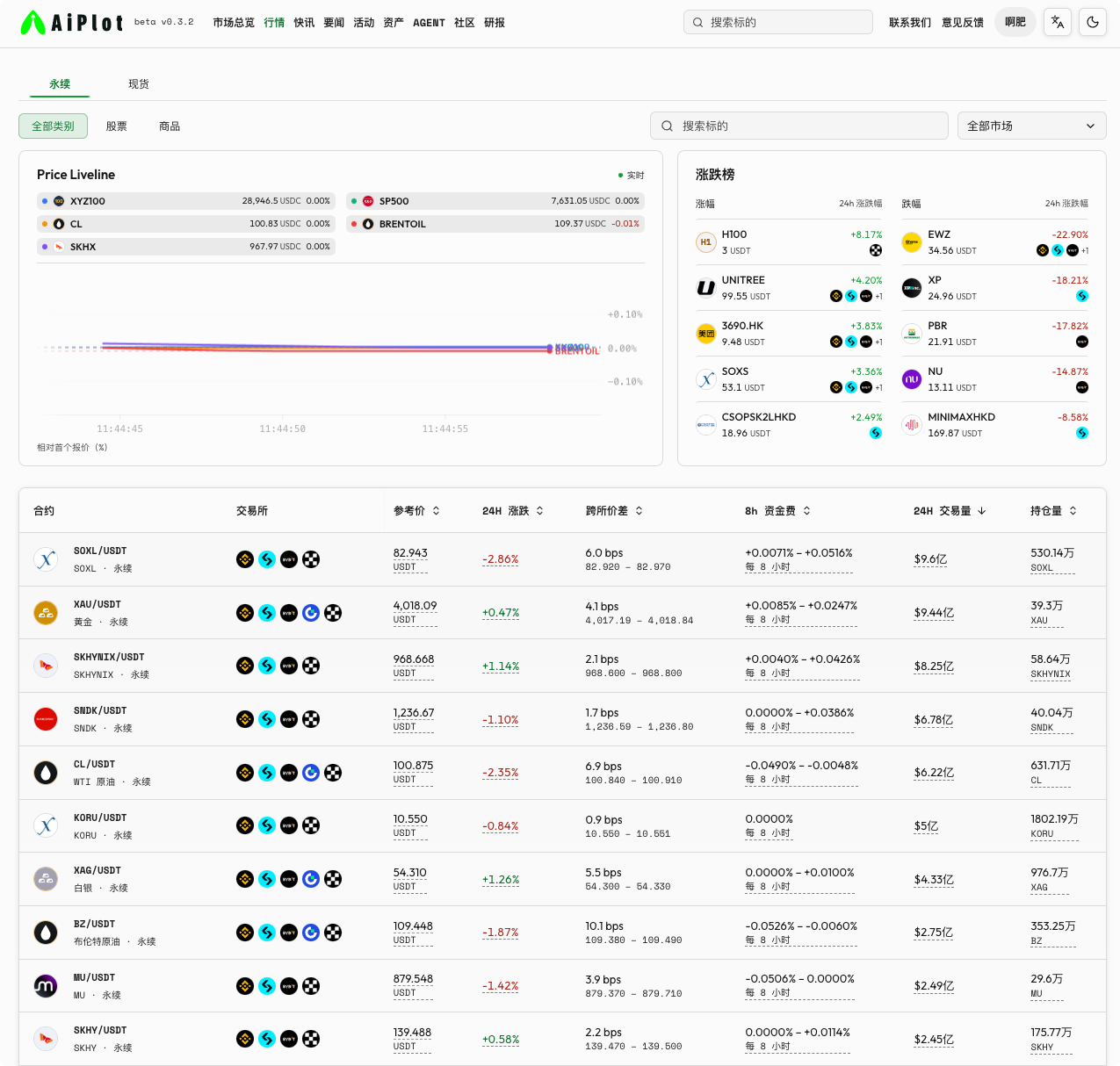Click the Bybit icon in XAU/USDT row

tap(289, 613)
